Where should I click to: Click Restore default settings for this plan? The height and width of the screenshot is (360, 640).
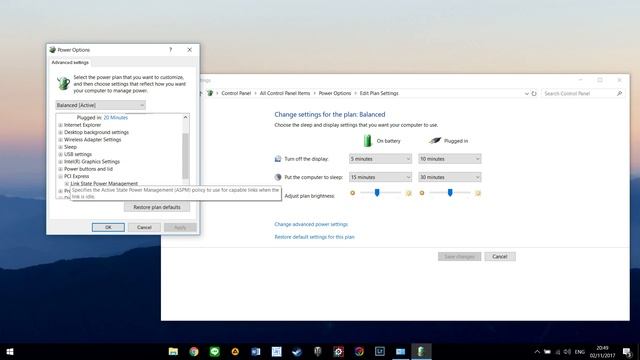point(314,237)
